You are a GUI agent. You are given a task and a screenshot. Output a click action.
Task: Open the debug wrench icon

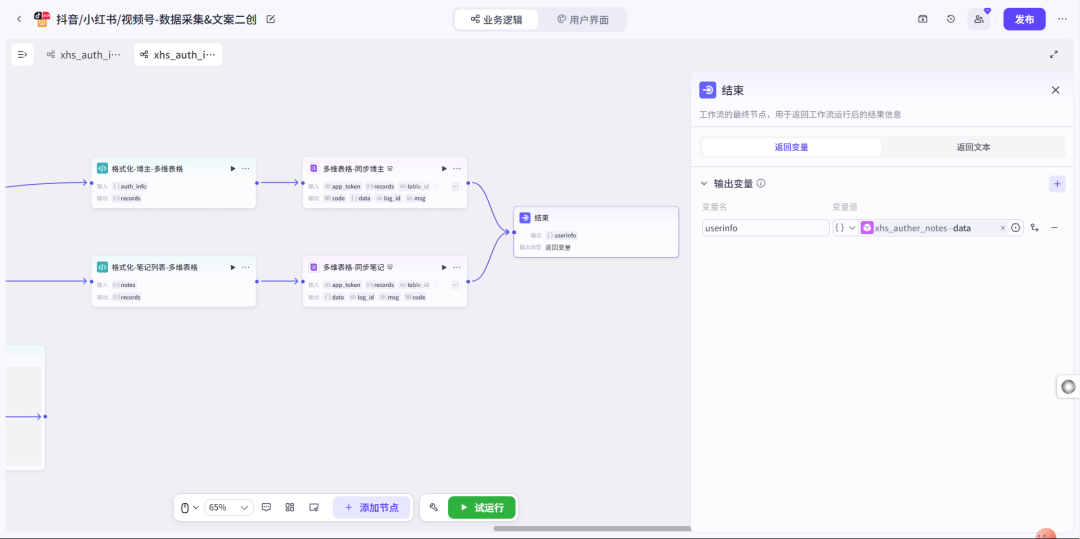tap(434, 508)
